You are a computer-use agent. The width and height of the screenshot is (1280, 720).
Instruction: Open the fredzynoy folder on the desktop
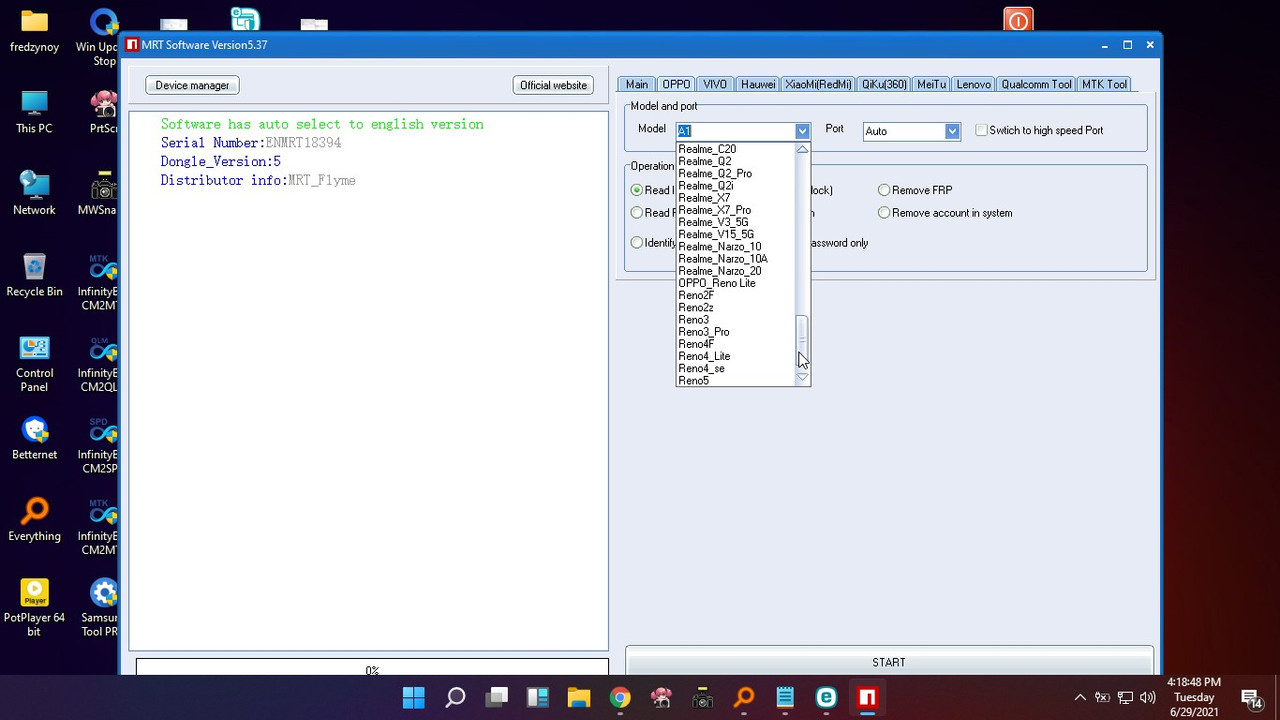[x=34, y=30]
